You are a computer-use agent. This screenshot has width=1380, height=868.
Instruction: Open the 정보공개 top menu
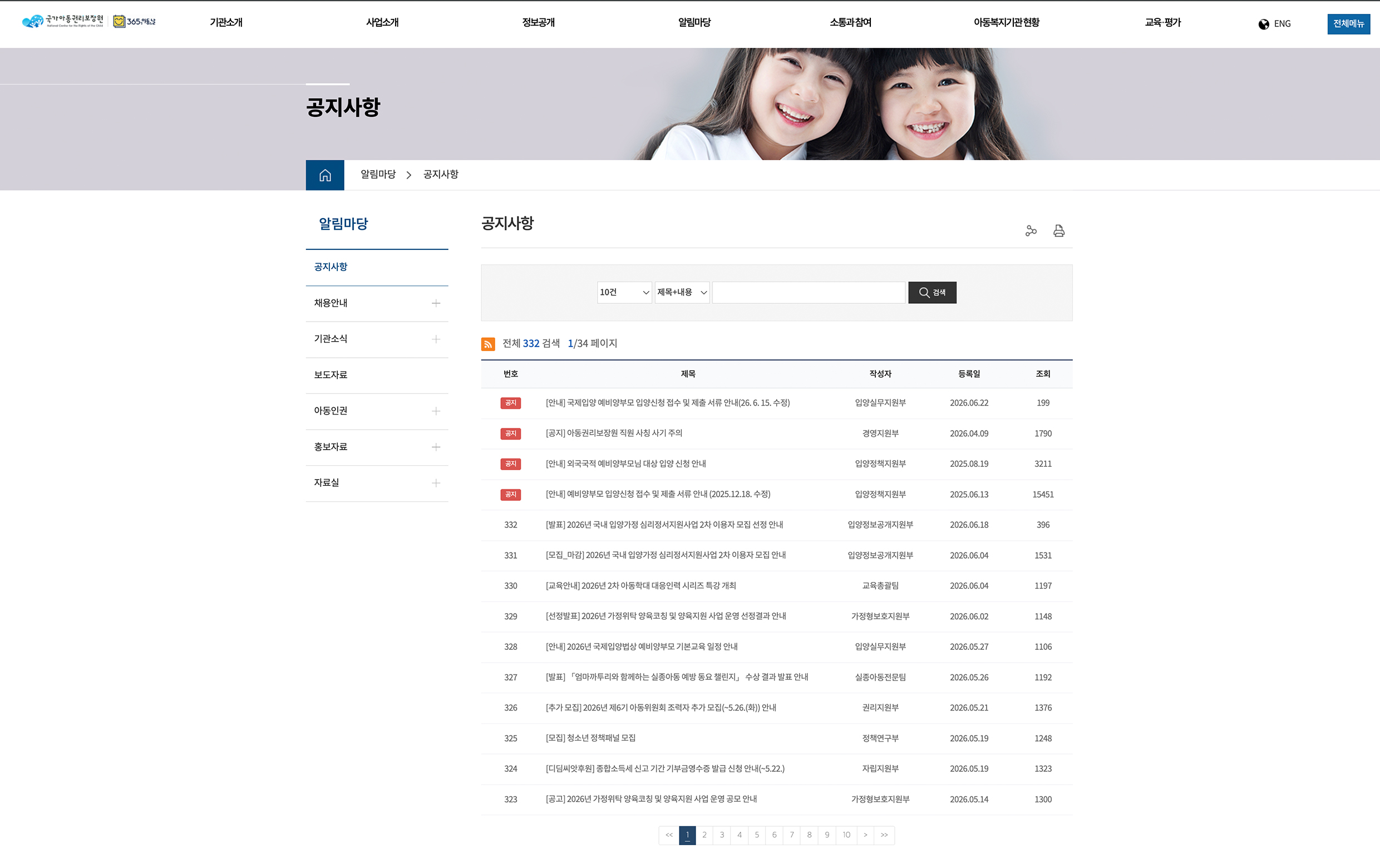(x=538, y=22)
